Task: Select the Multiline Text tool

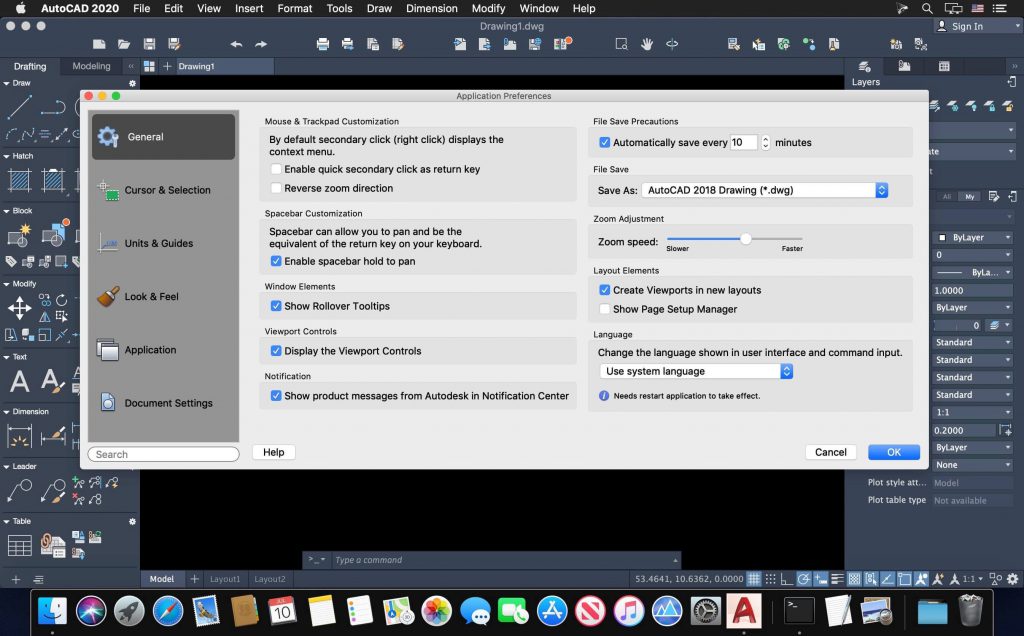Action: click(19, 381)
